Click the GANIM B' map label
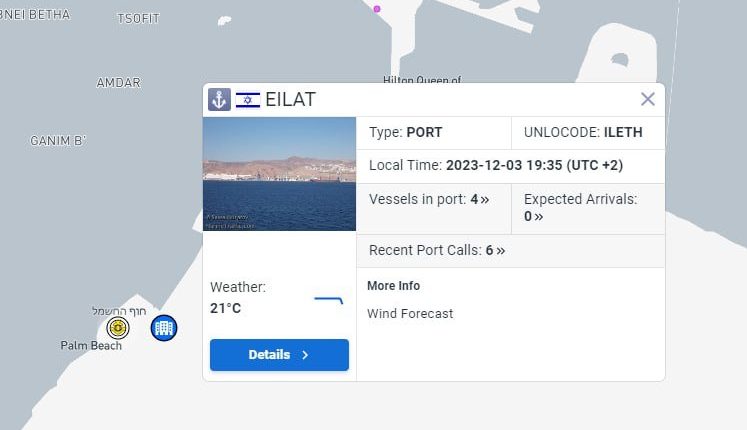 coord(58,141)
